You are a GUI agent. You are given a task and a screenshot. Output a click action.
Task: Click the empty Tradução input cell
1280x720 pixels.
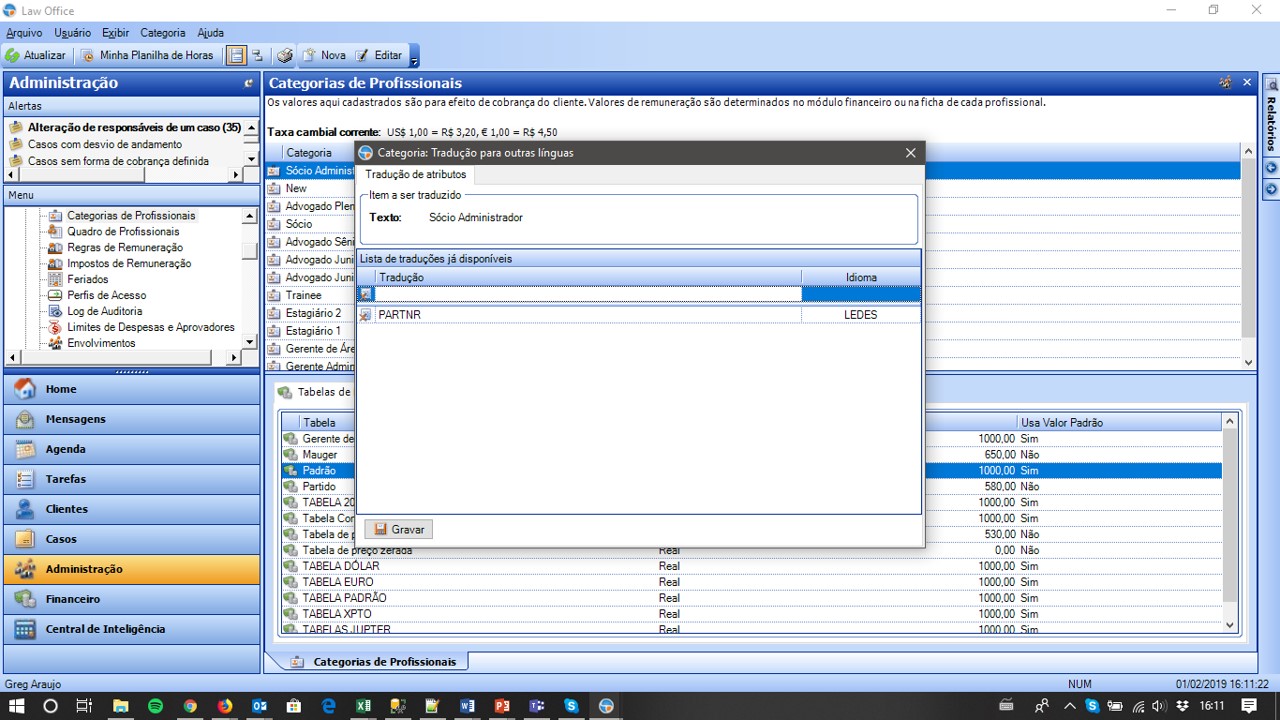[589, 294]
